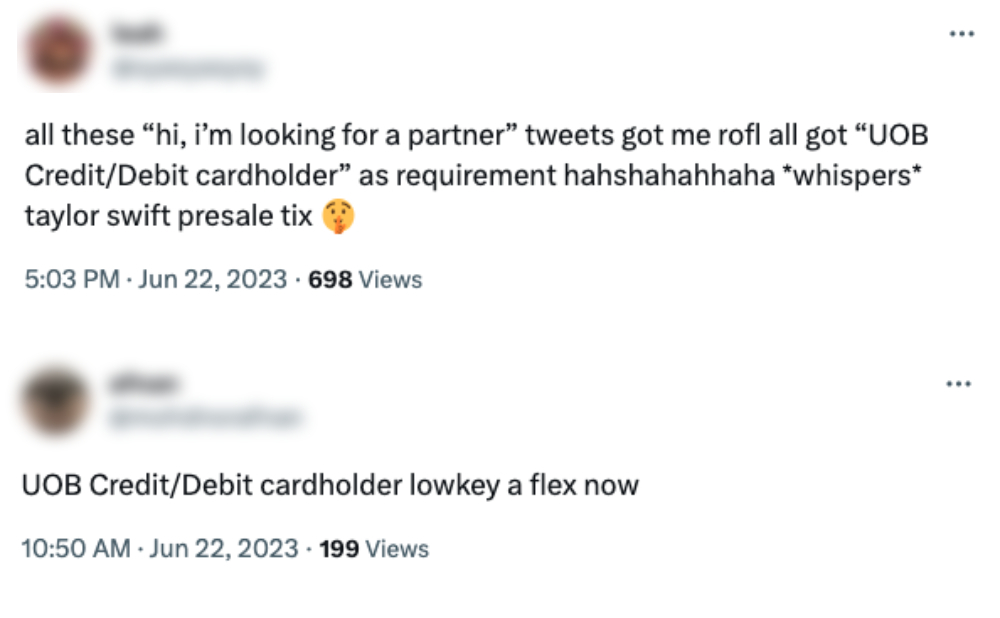The image size is (1000, 618).
Task: Click the blurred display name on the first tweet
Action: [147, 34]
